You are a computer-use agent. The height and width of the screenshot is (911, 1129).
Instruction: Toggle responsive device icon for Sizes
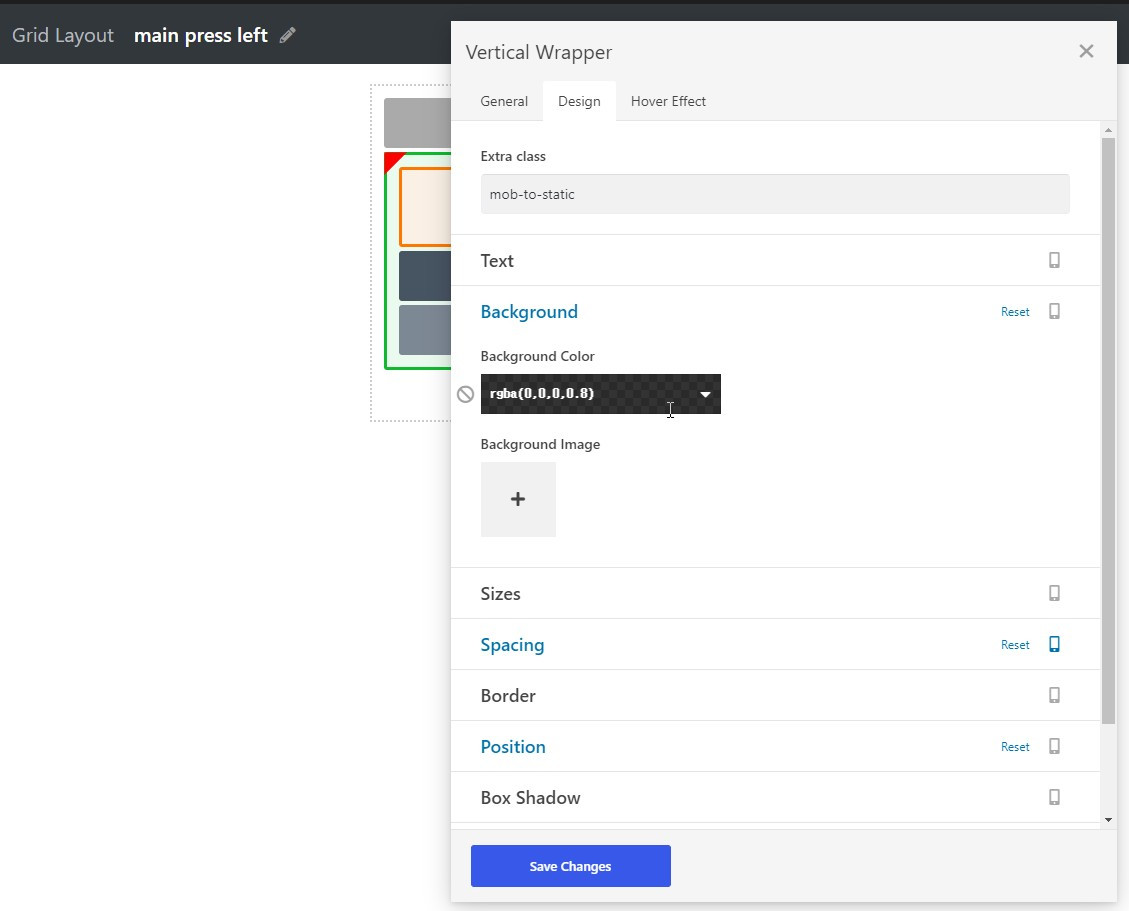(x=1054, y=593)
